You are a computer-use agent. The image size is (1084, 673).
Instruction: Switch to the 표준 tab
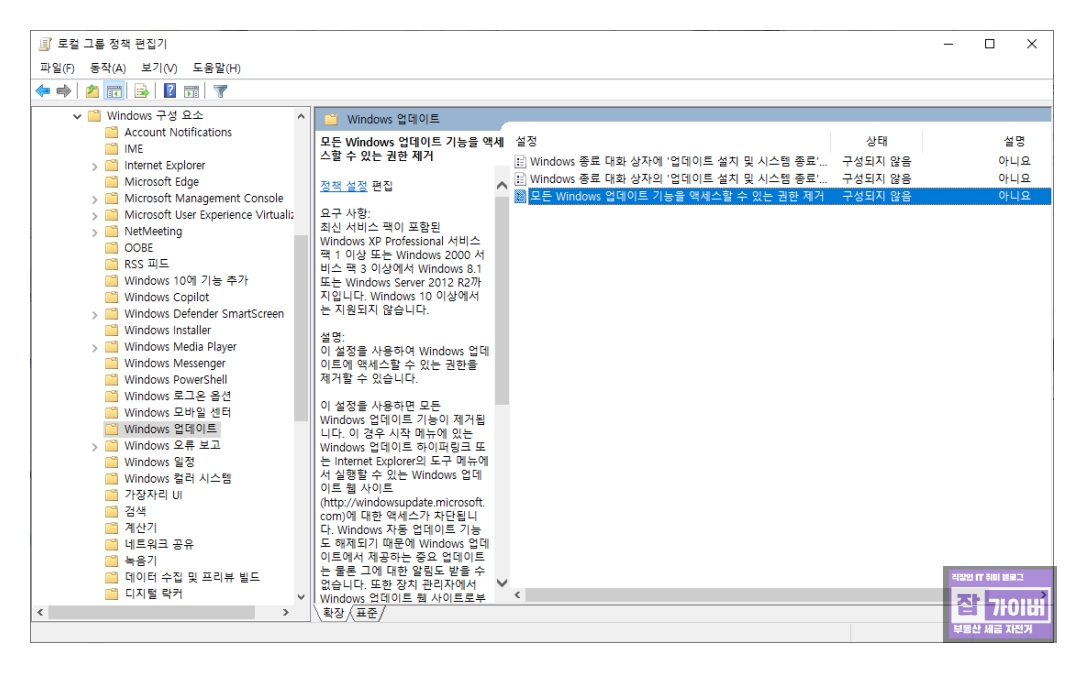point(366,613)
